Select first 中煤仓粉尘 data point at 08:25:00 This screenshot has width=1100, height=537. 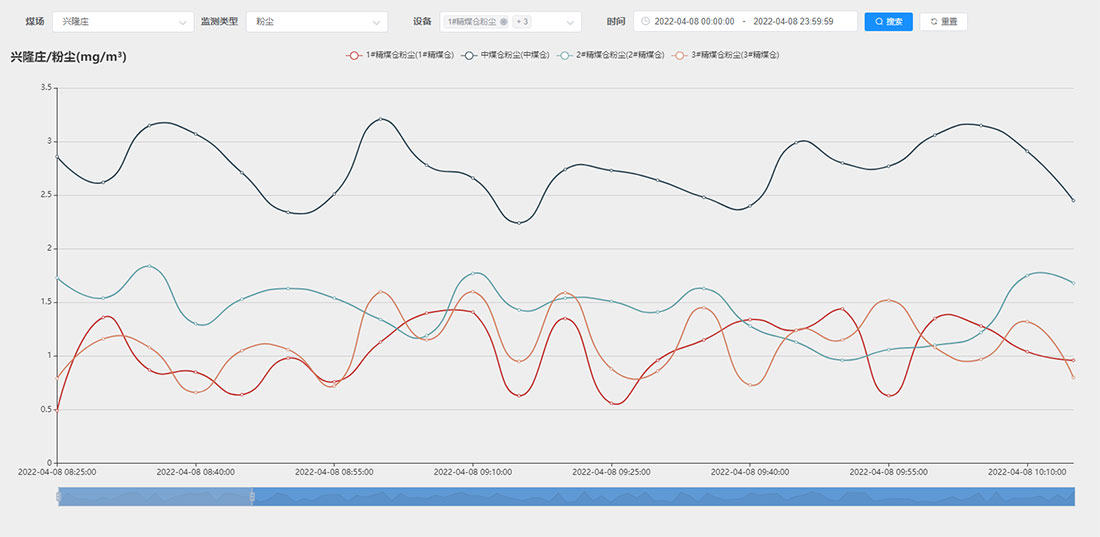(58, 157)
